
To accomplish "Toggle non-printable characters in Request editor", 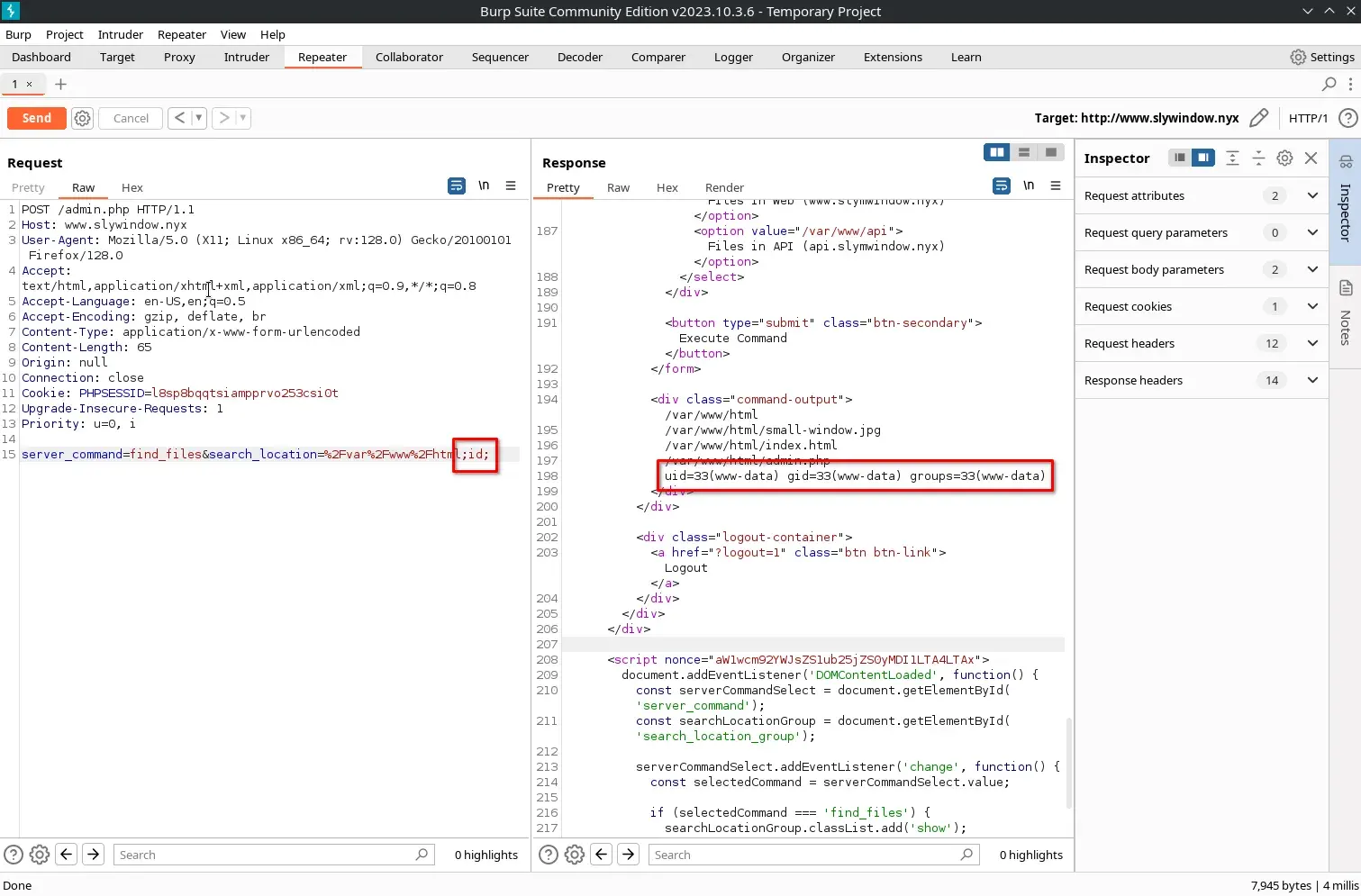I will (x=484, y=186).
